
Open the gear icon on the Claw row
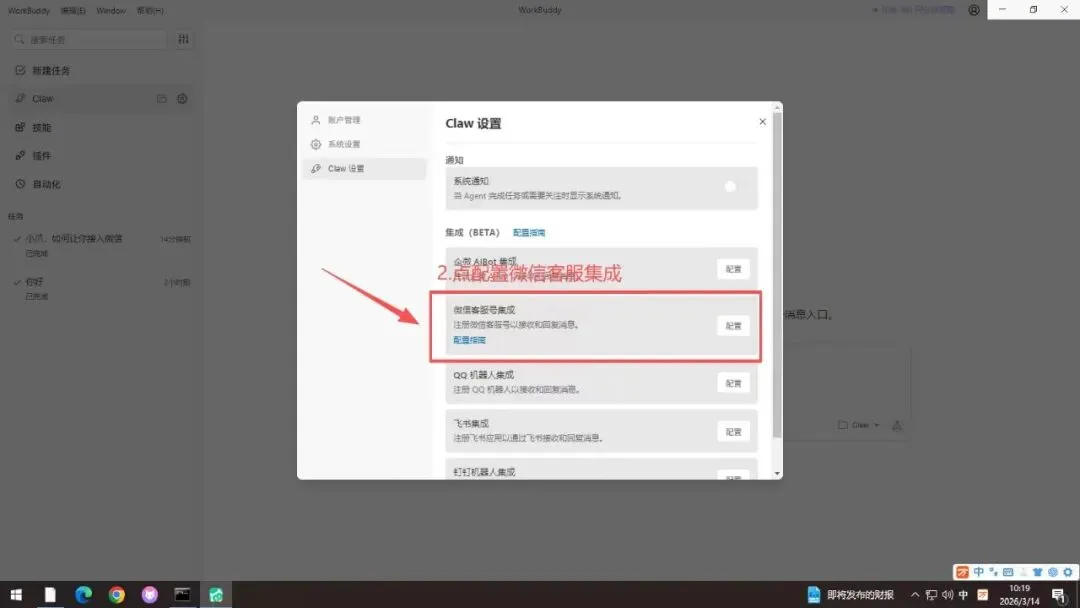pyautogui.click(x=182, y=98)
